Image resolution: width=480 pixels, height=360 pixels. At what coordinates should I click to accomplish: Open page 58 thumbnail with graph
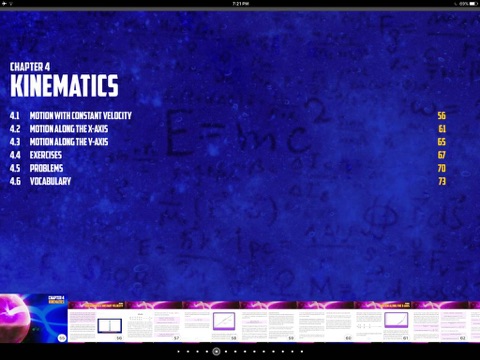tap(211, 322)
